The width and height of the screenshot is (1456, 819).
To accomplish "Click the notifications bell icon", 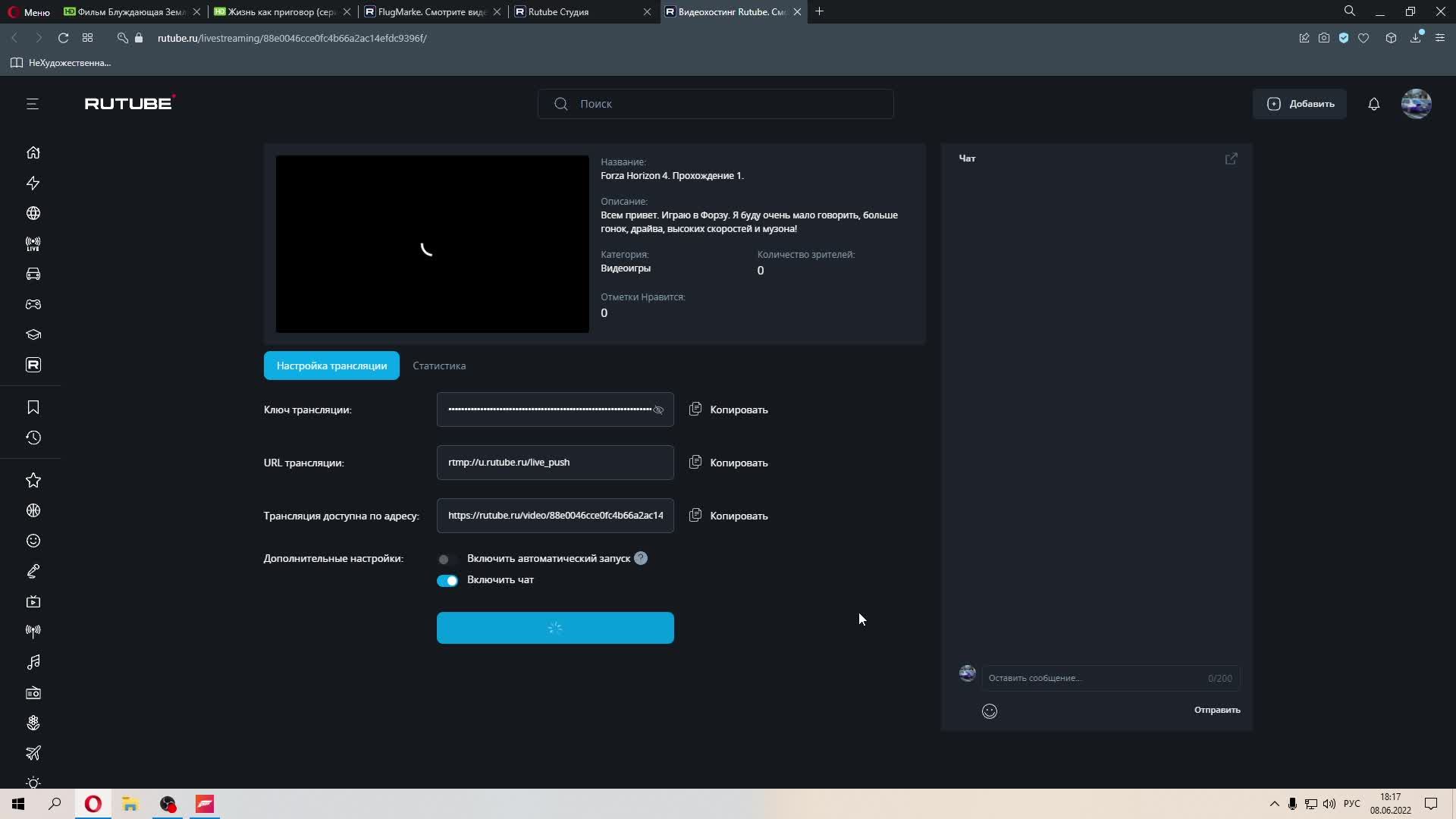I will click(1373, 104).
